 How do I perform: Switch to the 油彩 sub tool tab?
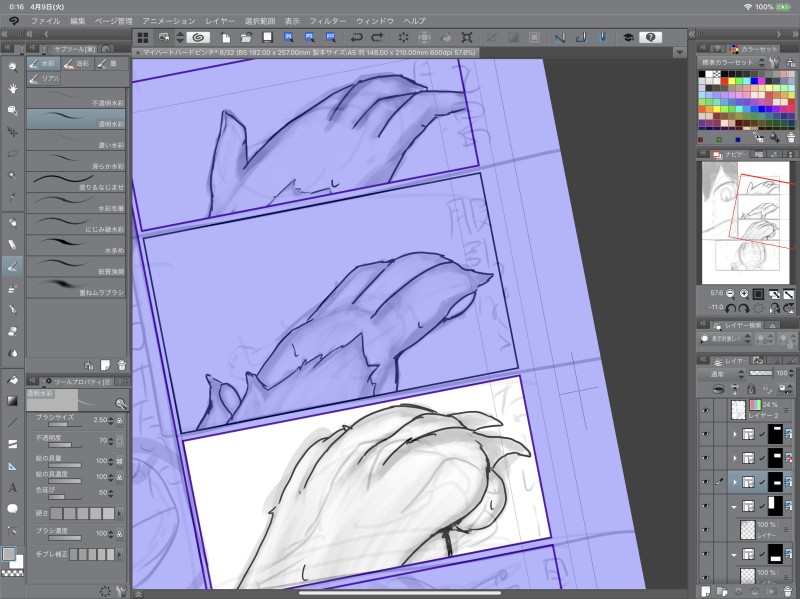76,64
